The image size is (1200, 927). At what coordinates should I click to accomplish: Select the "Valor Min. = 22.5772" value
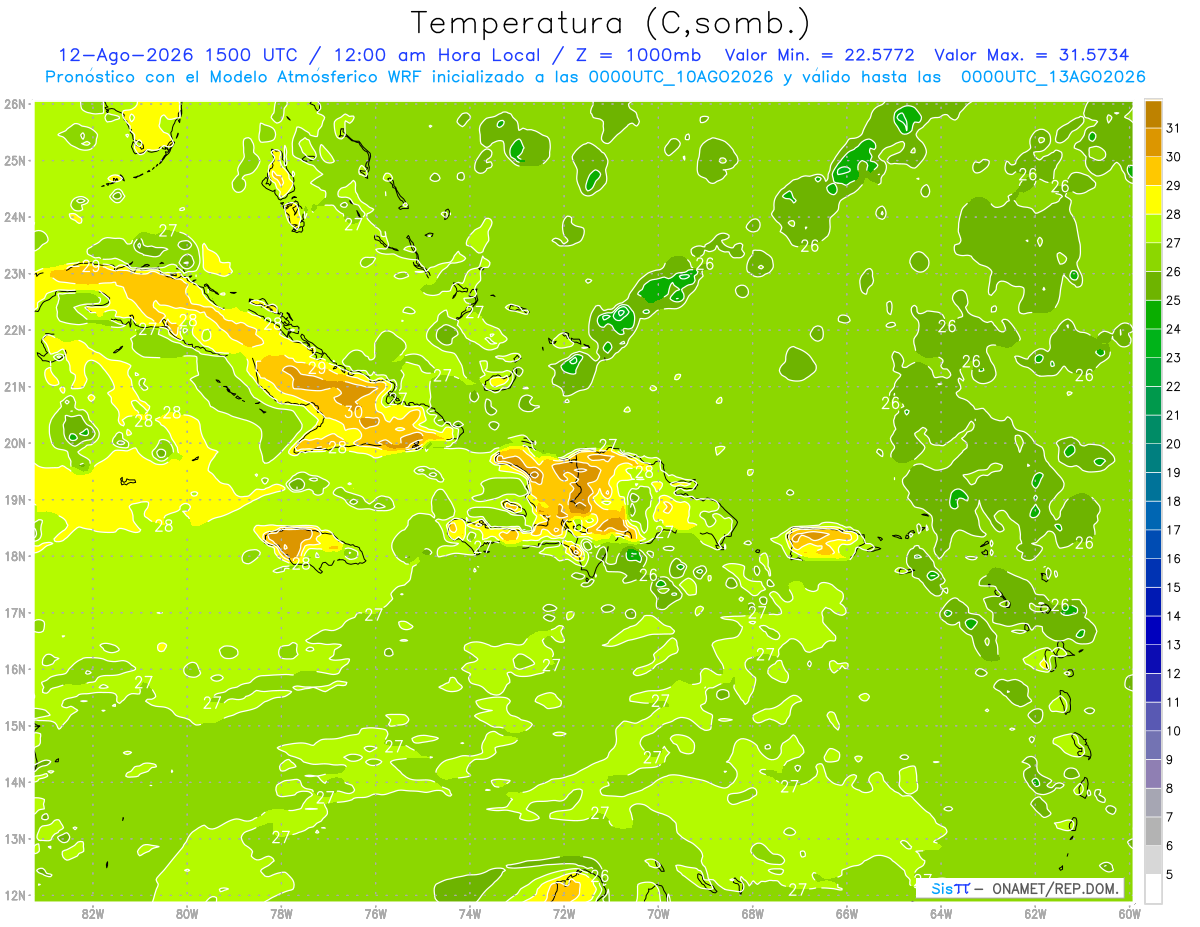[819, 55]
